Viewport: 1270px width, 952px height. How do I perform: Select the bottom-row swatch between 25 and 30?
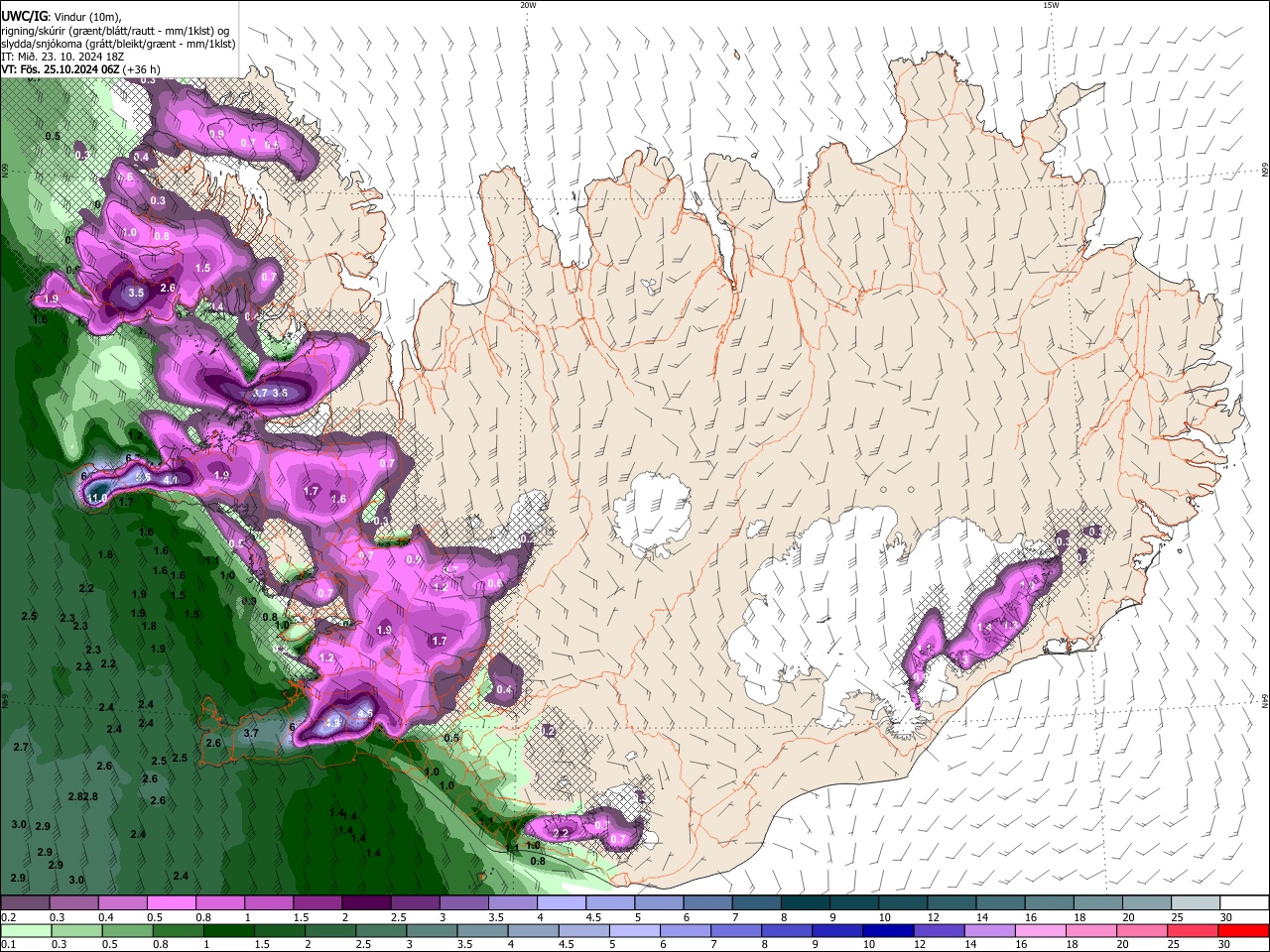point(1192,930)
